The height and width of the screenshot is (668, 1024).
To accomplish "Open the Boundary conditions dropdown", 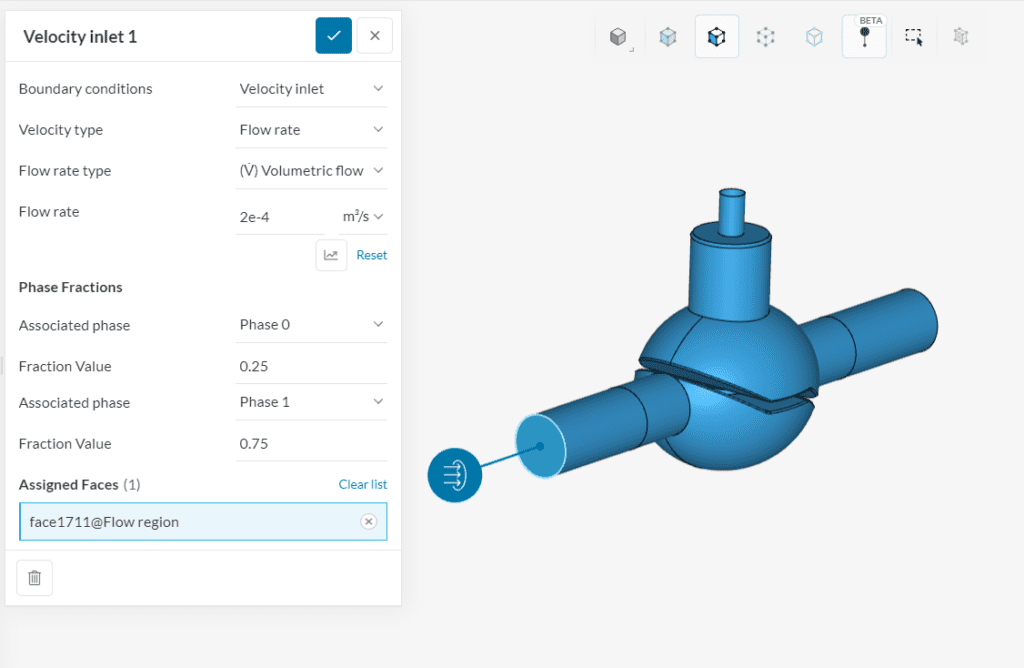I will coord(311,88).
